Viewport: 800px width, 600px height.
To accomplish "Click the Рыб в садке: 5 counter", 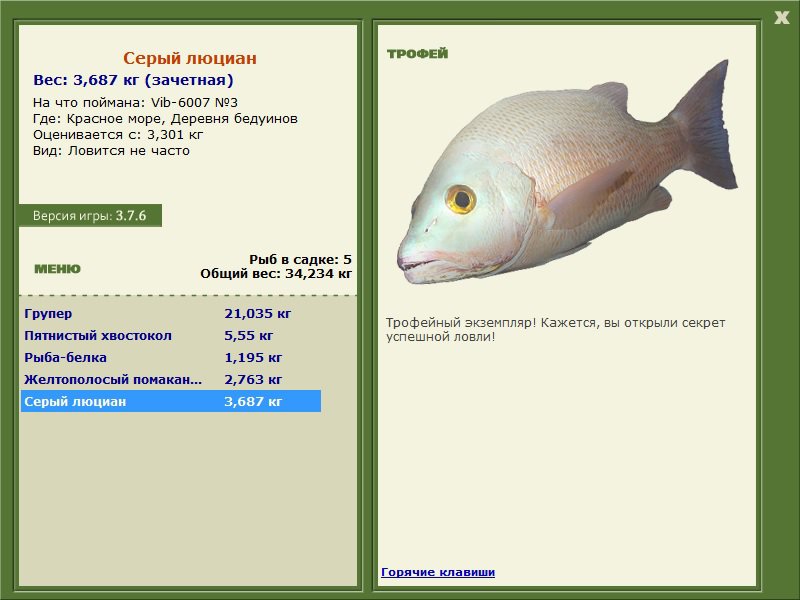I will point(301,259).
